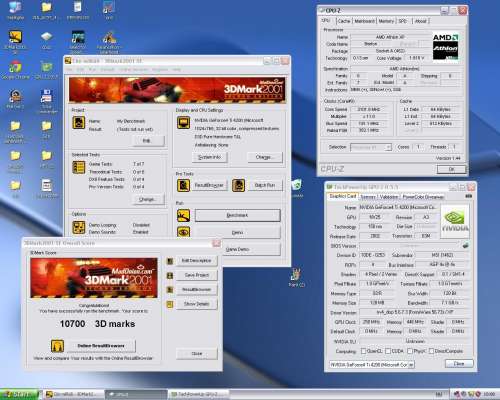Viewport: 500px width, 400px height.
Task: Click the icon next to ResultBrowser in the score window
Action: [x=170, y=290]
